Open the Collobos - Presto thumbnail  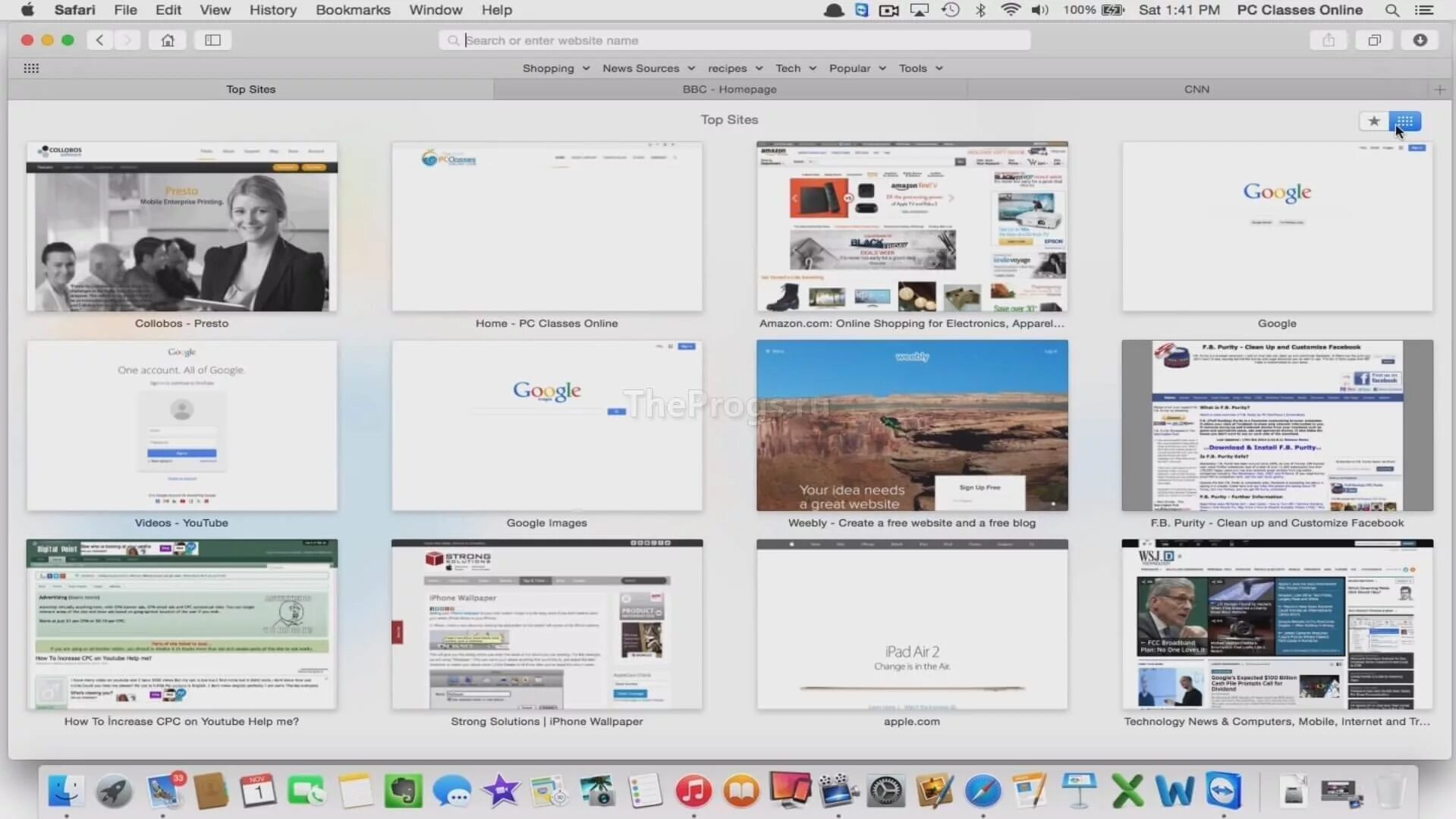pos(182,227)
